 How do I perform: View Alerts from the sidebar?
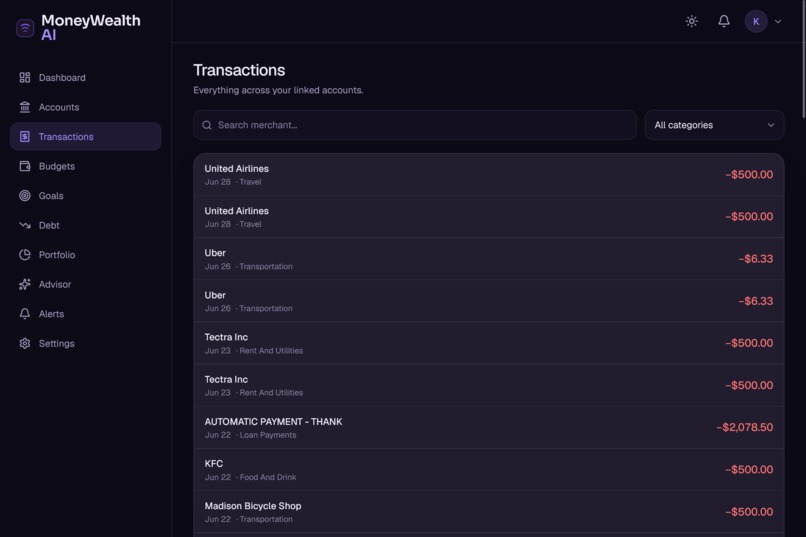coord(85,313)
